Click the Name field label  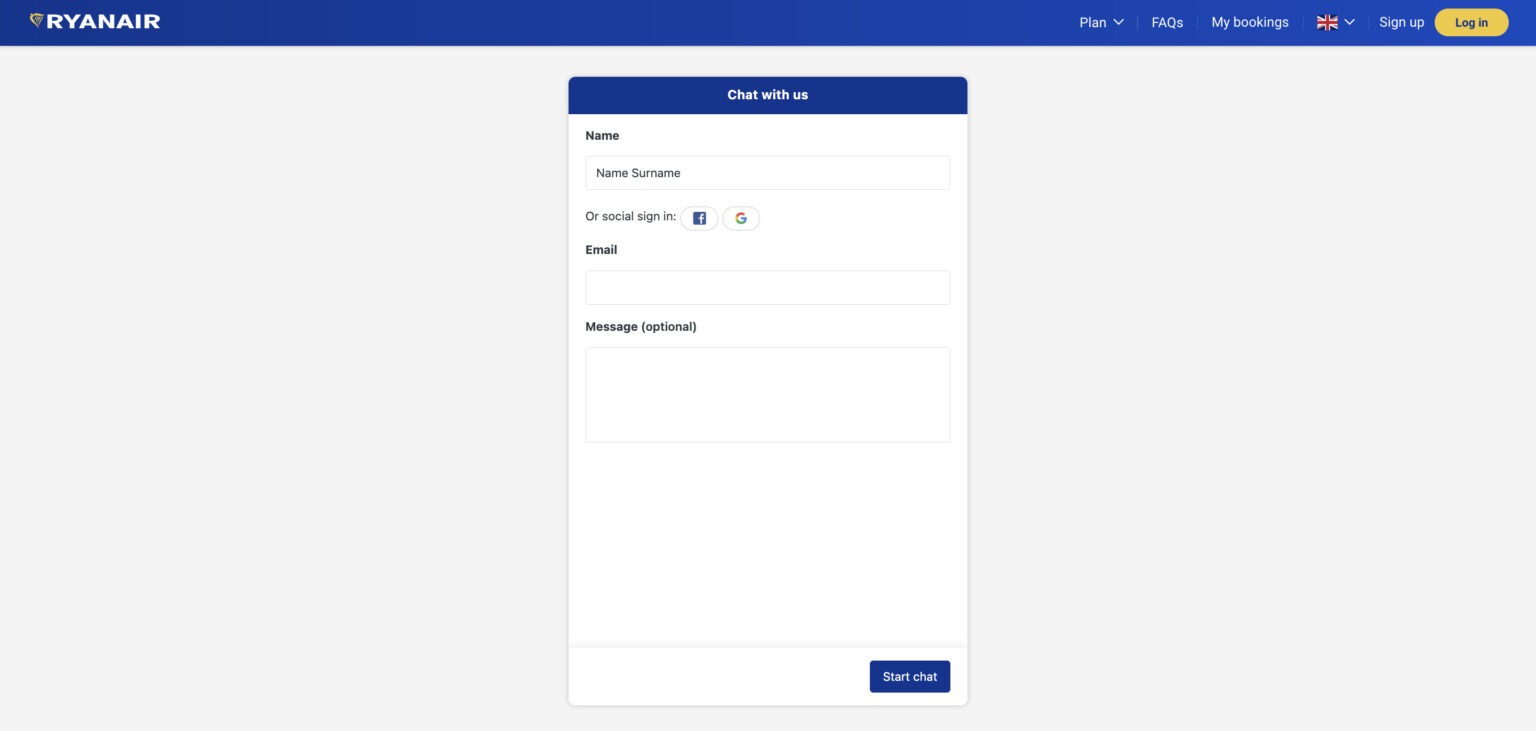(602, 136)
